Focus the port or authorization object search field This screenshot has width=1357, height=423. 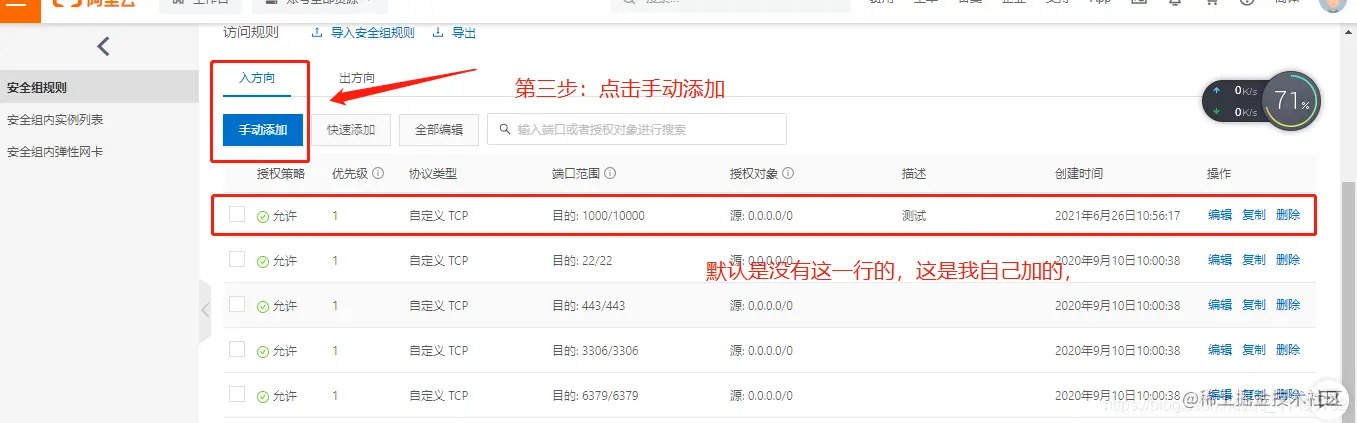[x=637, y=130]
